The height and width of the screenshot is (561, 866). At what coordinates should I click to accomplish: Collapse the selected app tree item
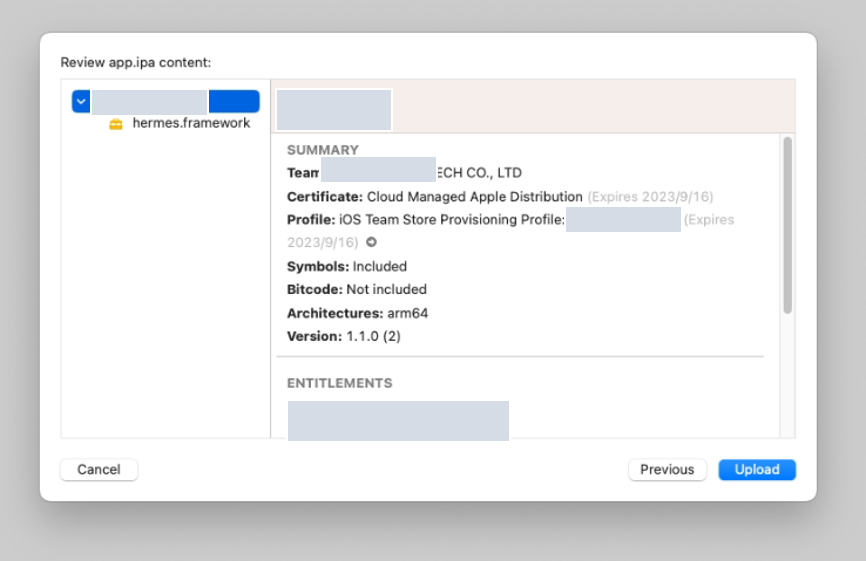click(x=81, y=101)
